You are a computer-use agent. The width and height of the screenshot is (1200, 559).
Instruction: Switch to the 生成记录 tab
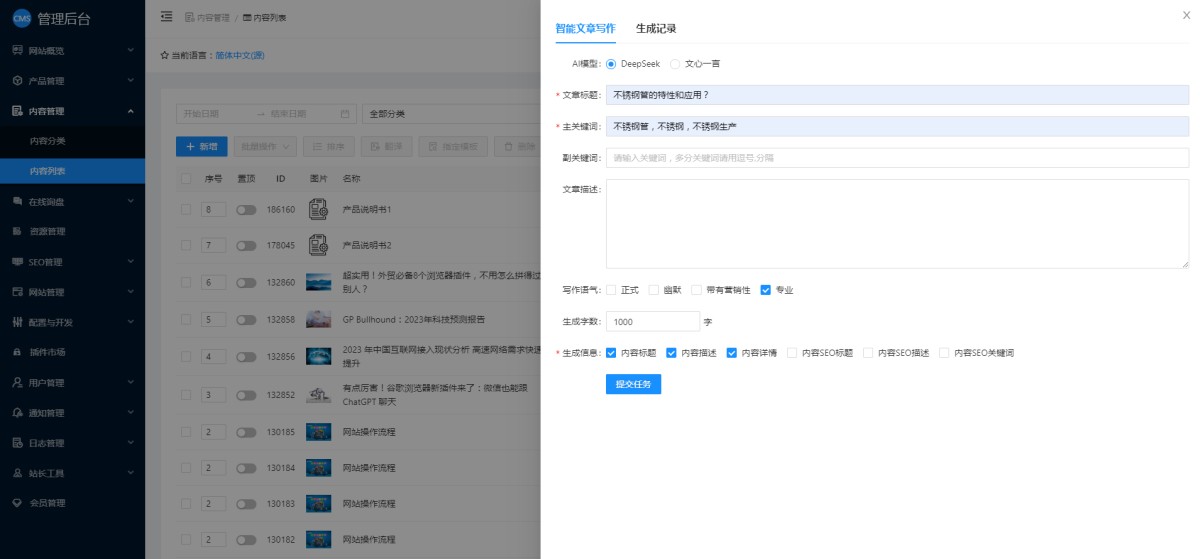[x=656, y=28]
